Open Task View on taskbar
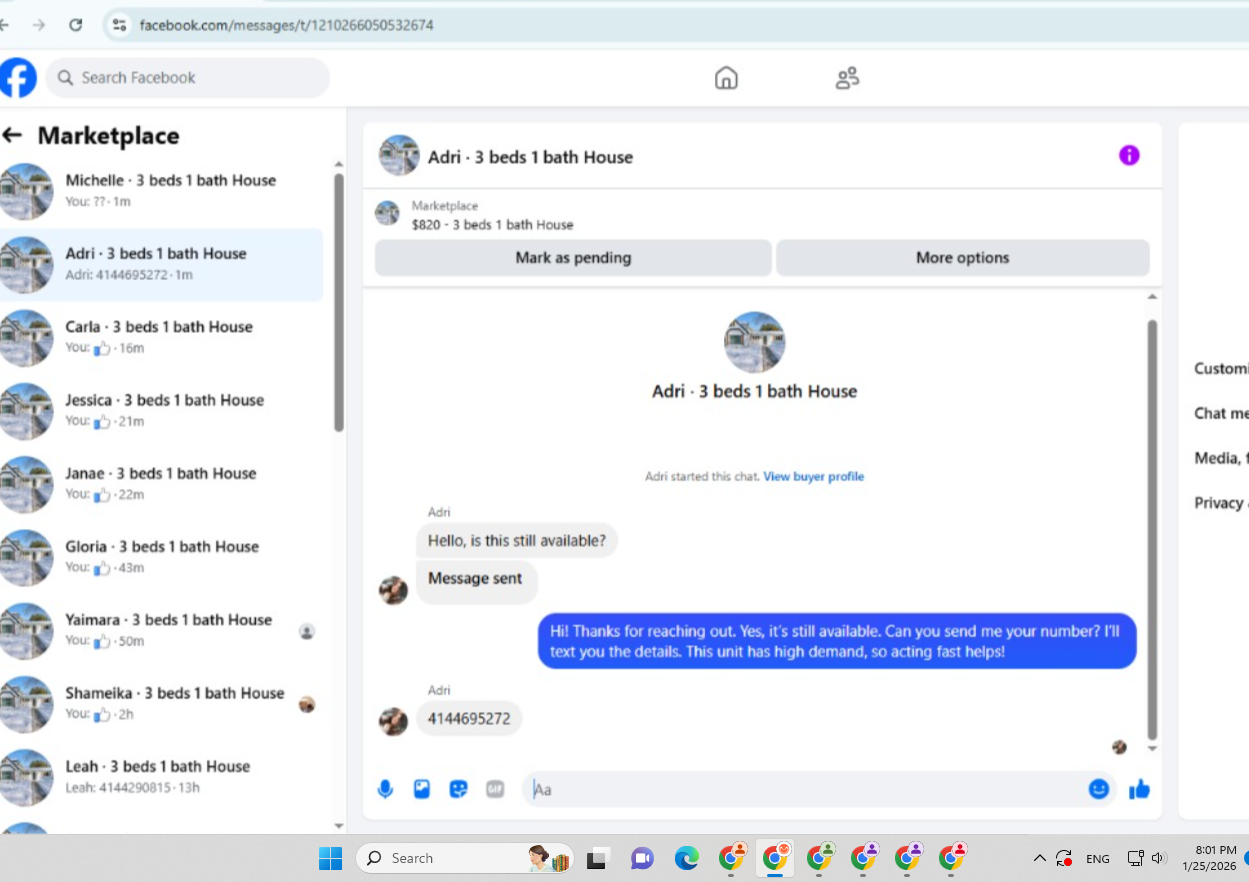Image resolution: width=1249 pixels, height=882 pixels. click(599, 858)
